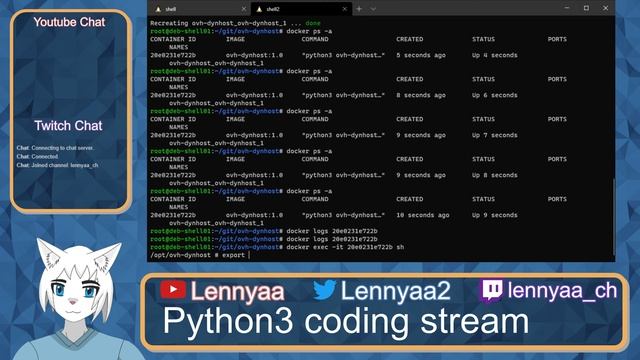640x360 pixels.
Task: Click chat line "Chat: Connected"
Action: click(x=37, y=156)
